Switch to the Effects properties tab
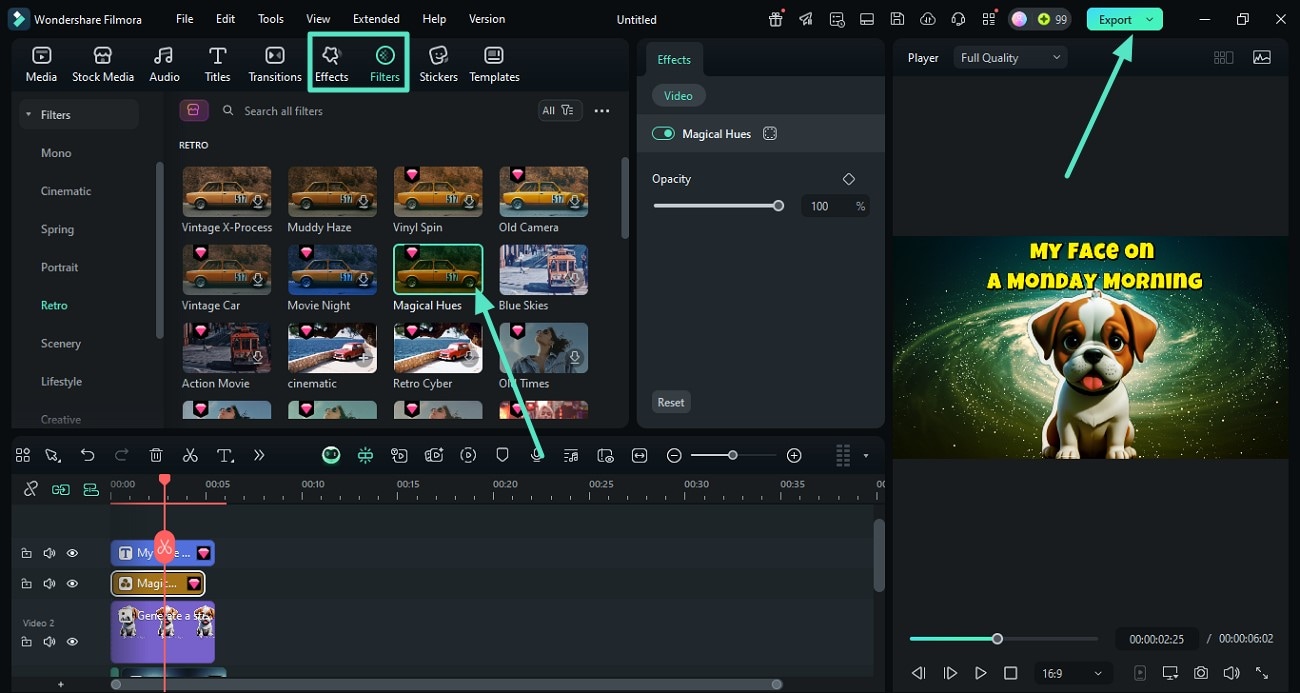The image size is (1300, 693). [x=674, y=60]
